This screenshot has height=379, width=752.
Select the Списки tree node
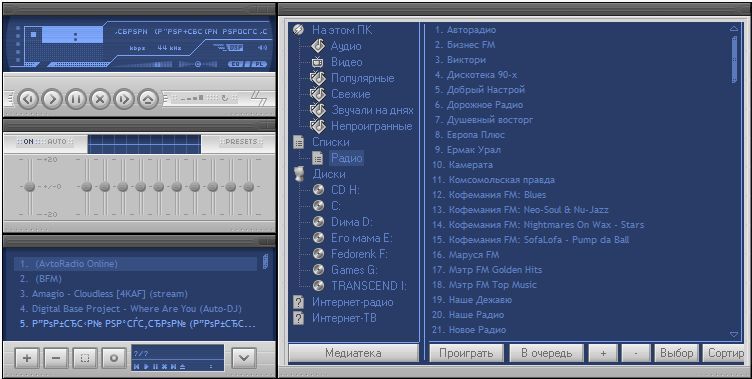330,142
